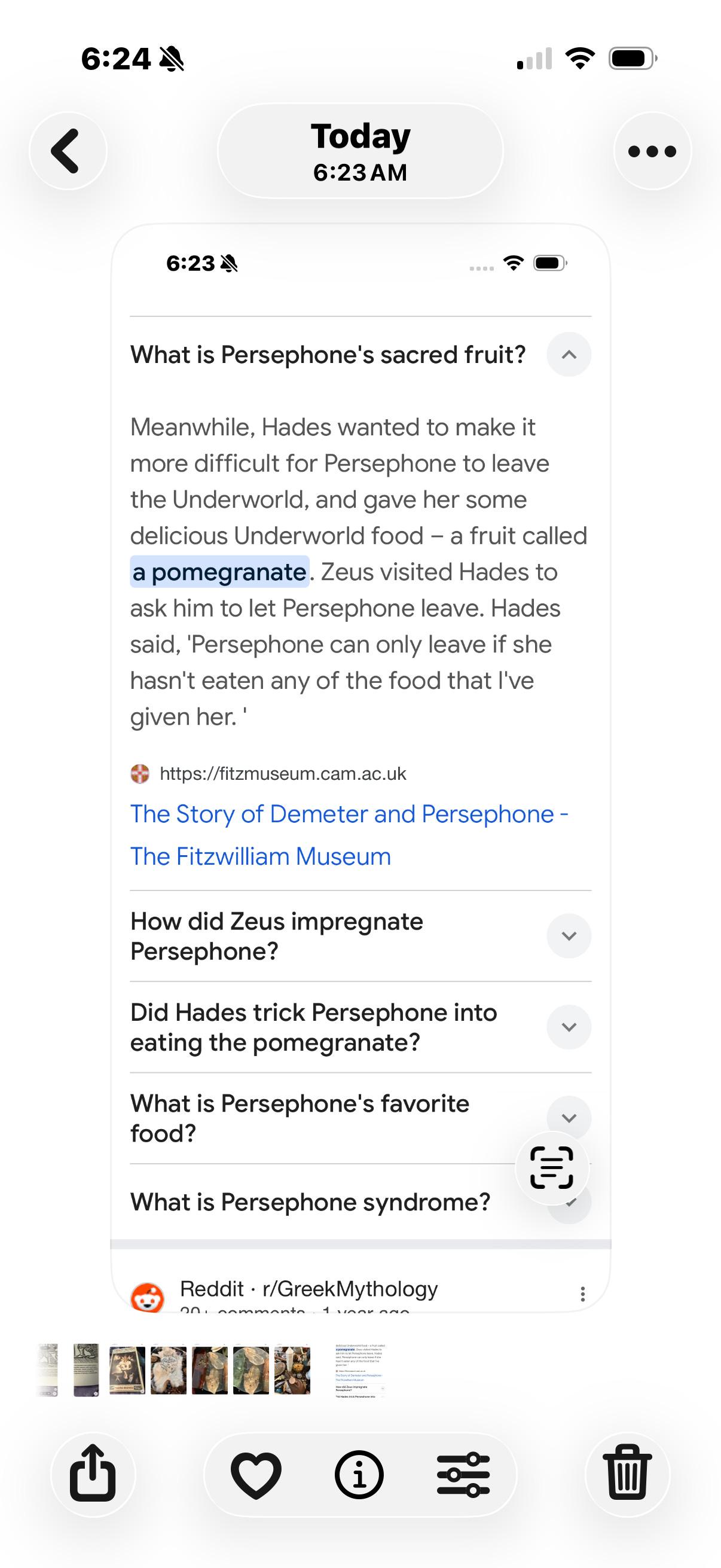Expand What is Persephone's favorite food
Viewport: 721px width, 1568px height.
tap(569, 1118)
